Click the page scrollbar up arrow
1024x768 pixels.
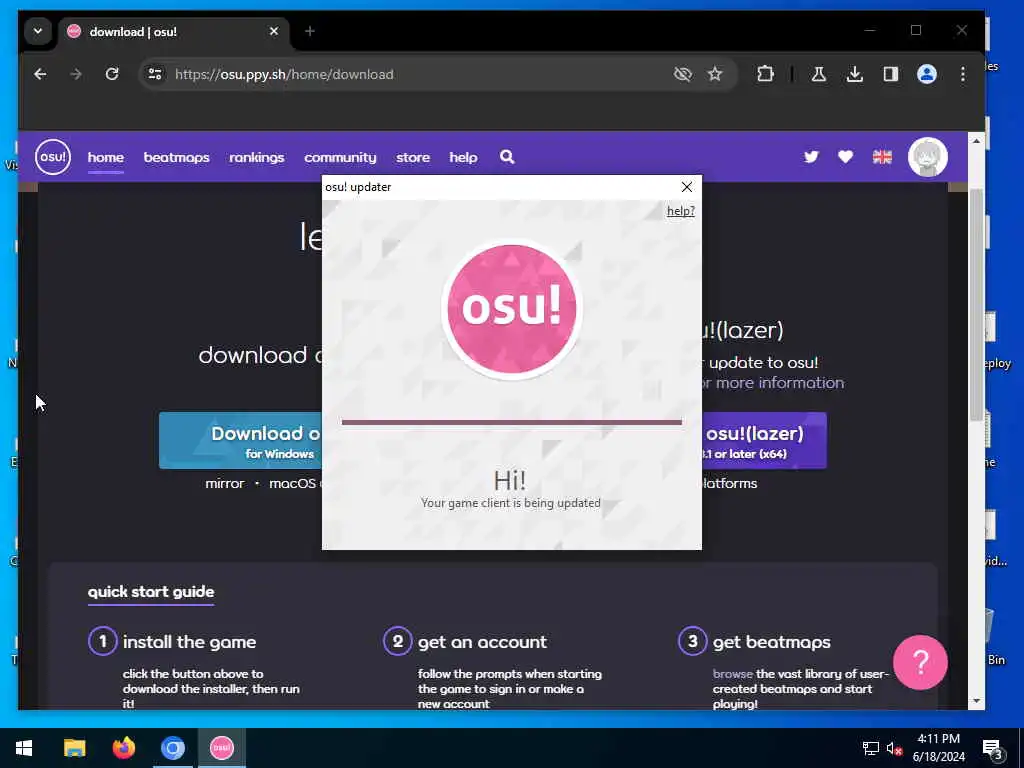click(x=976, y=141)
